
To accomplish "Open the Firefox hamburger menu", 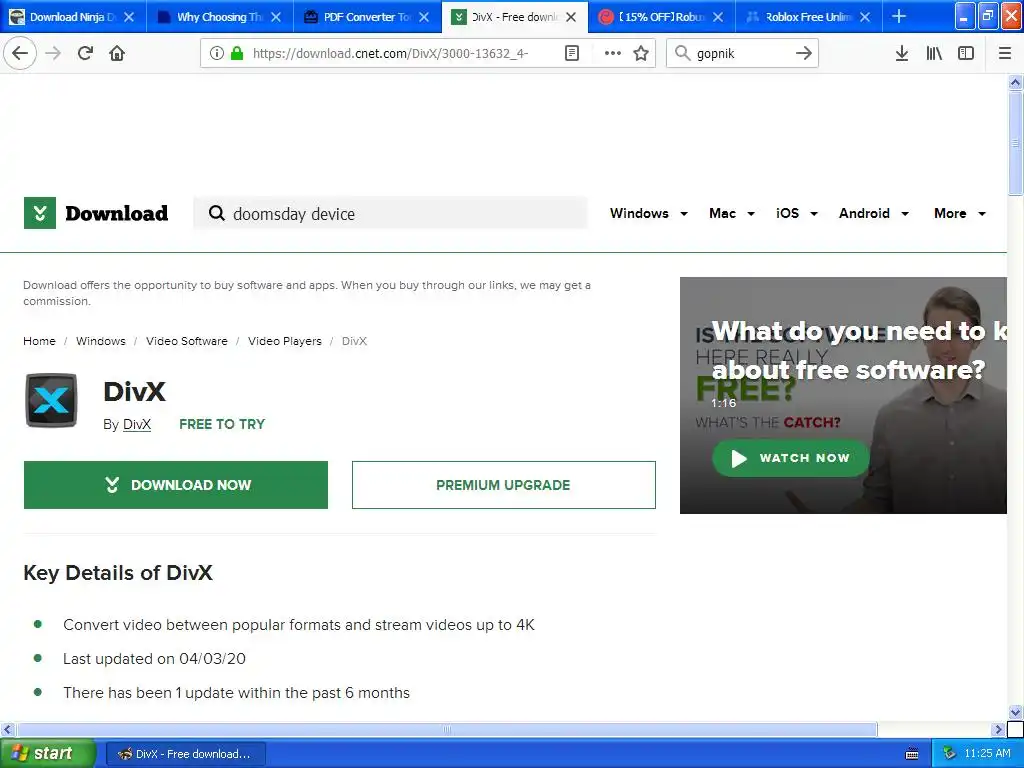I will (x=1005, y=53).
